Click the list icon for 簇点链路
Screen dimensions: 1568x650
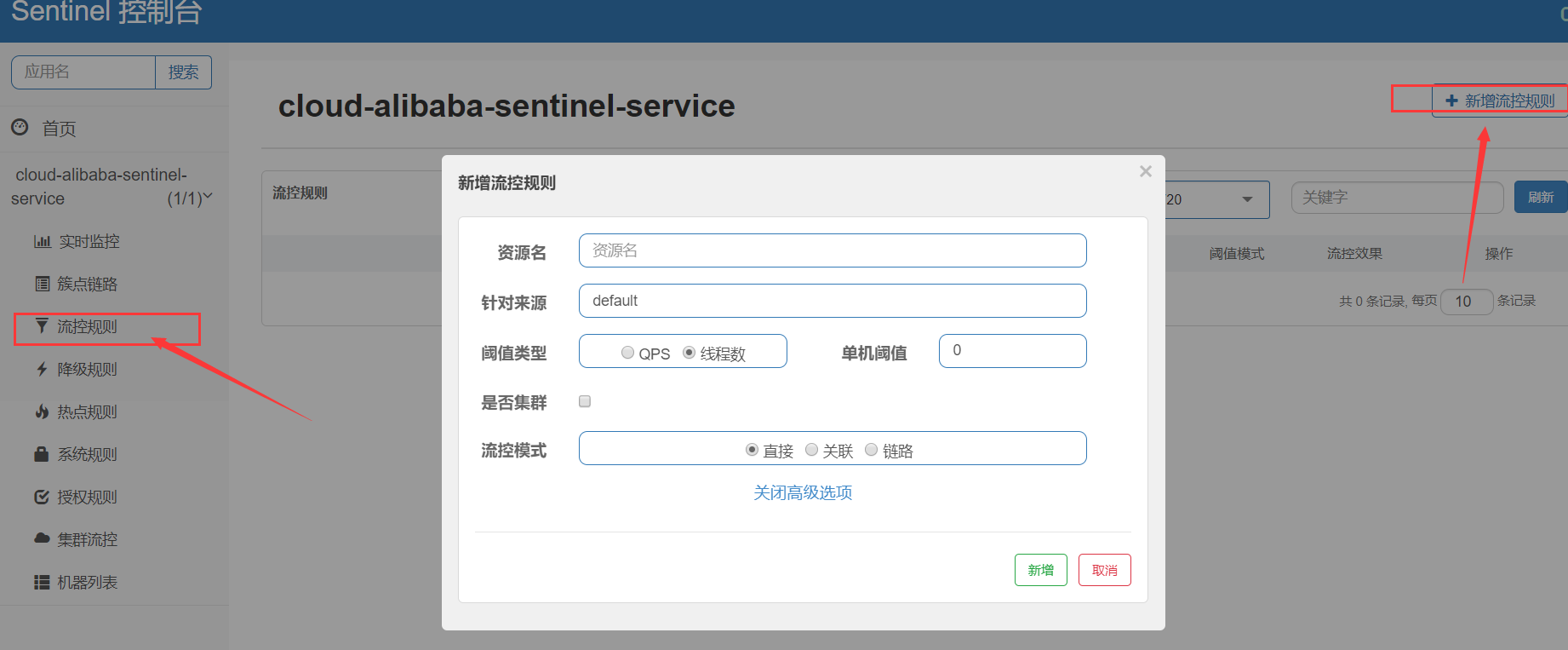coord(42,284)
